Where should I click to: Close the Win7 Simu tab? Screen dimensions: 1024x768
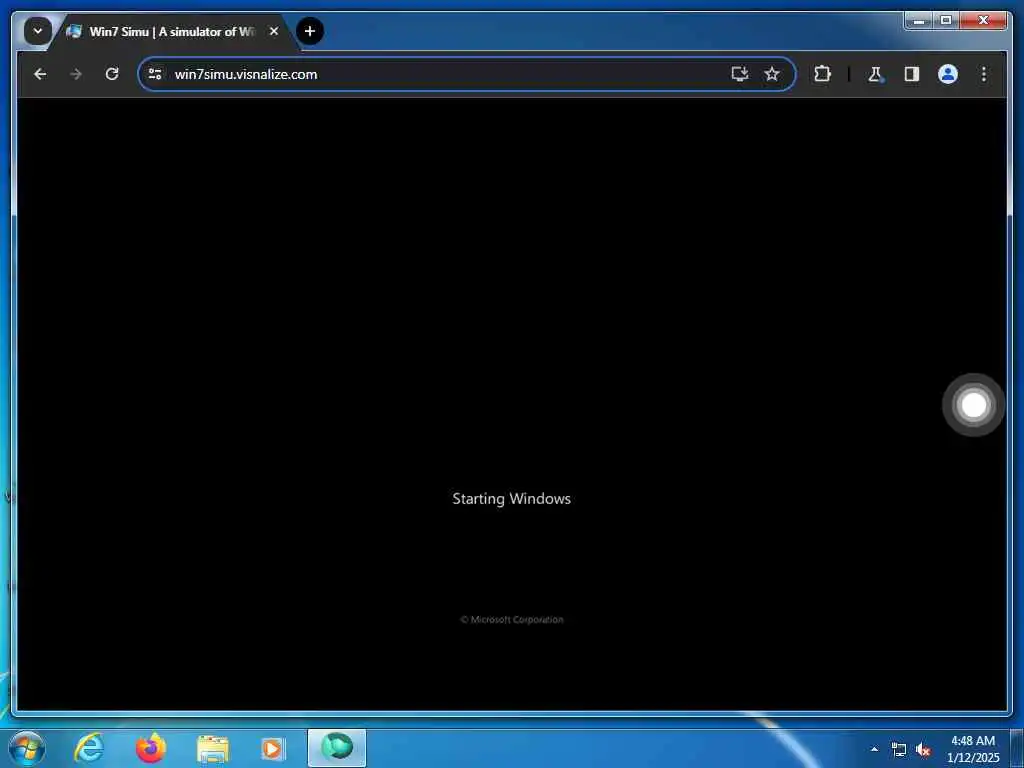[x=274, y=31]
